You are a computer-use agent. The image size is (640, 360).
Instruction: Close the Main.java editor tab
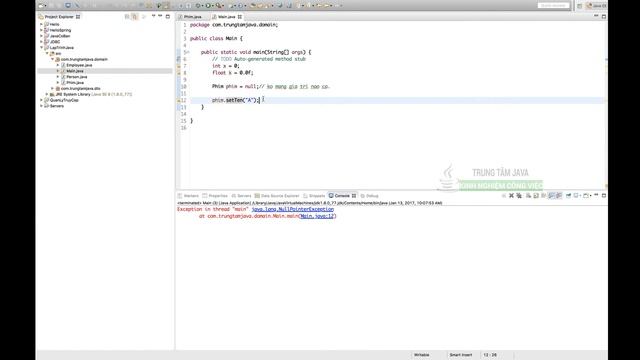240,17
